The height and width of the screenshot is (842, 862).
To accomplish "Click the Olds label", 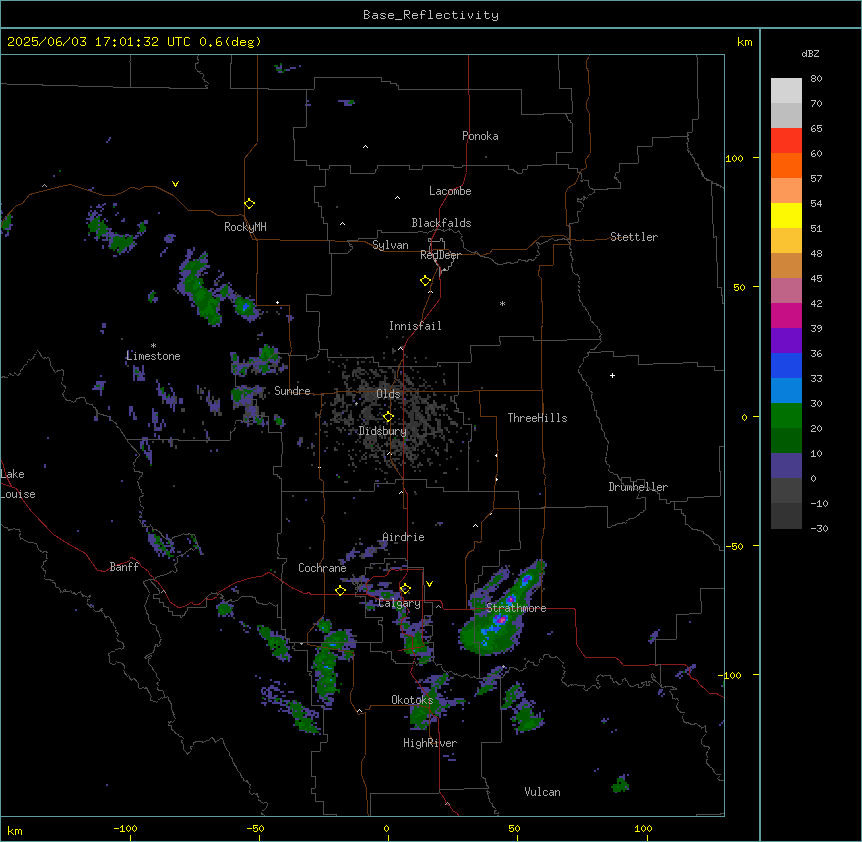I will pyautogui.click(x=388, y=394).
